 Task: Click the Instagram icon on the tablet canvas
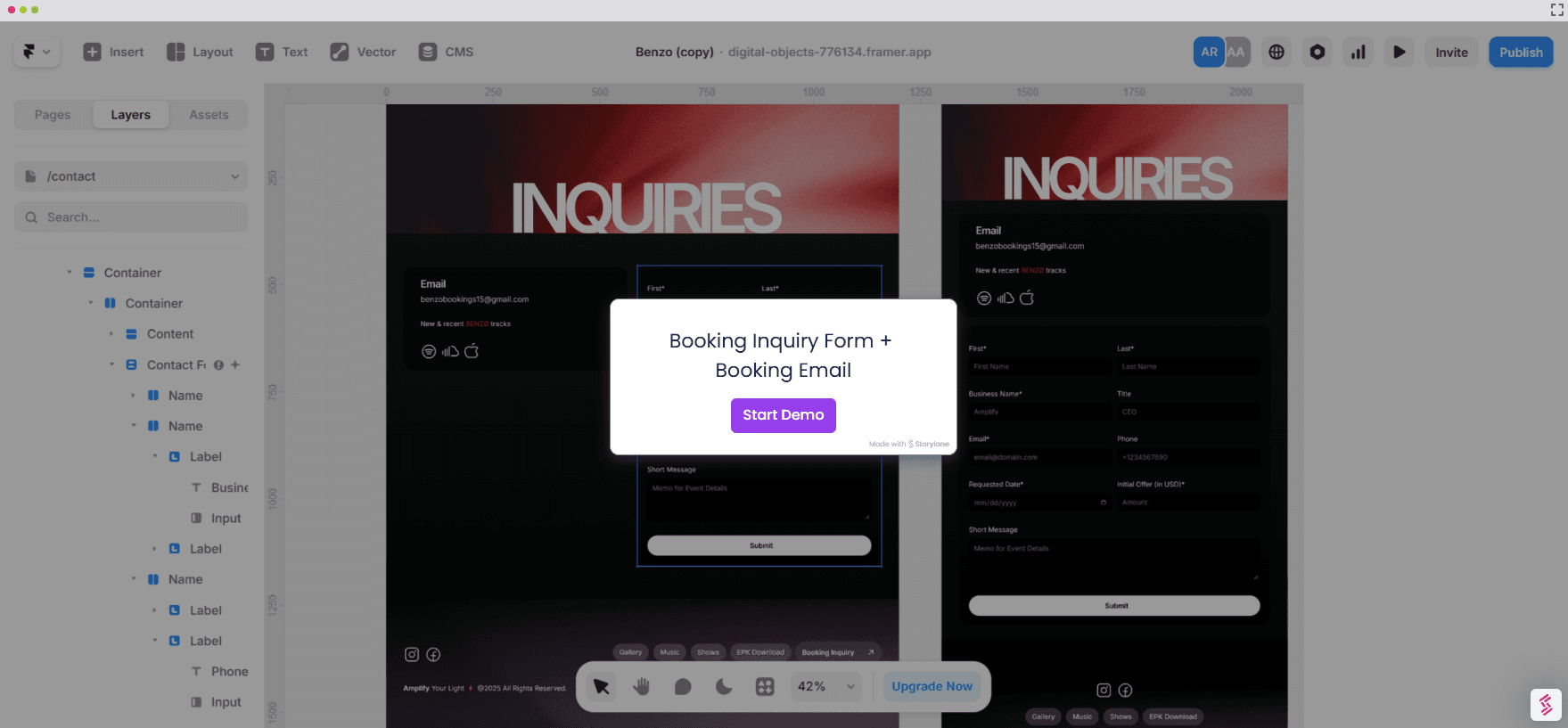[1104, 690]
